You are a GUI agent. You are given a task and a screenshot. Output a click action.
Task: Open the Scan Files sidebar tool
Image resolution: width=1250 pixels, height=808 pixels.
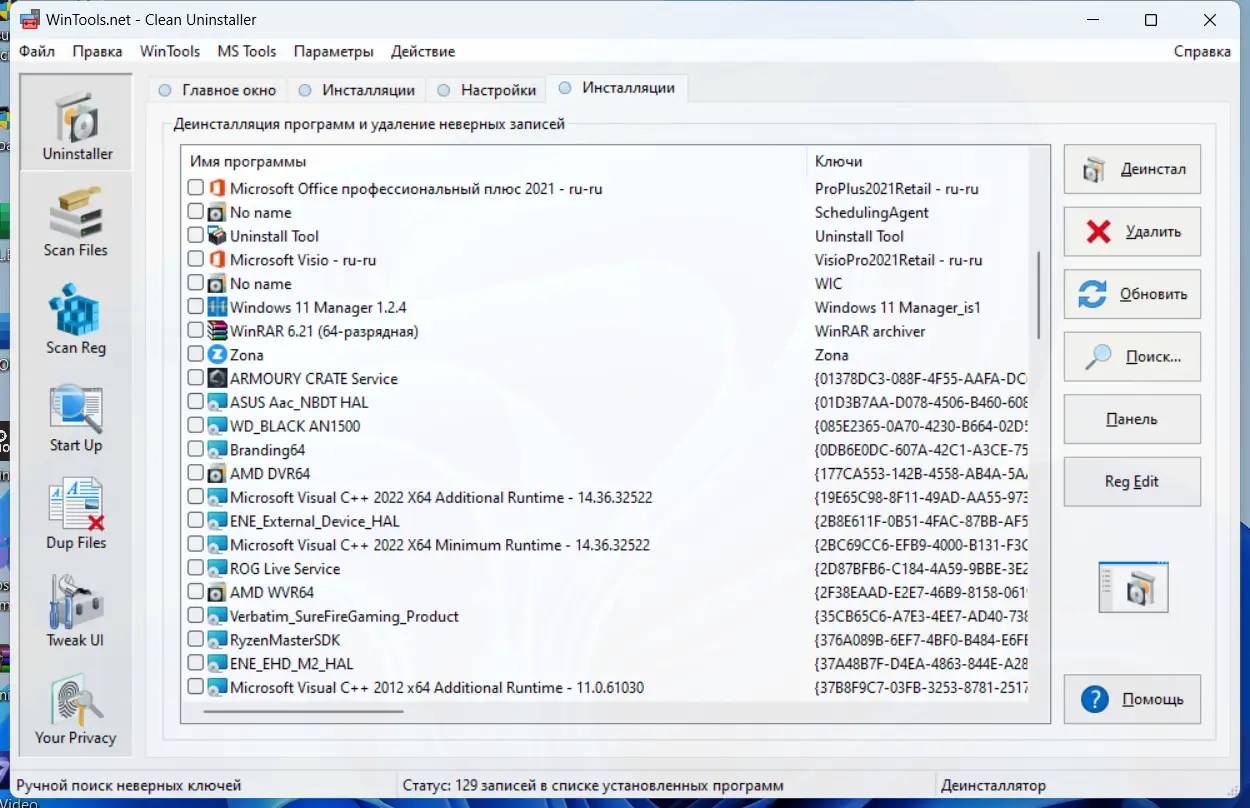[x=76, y=222]
